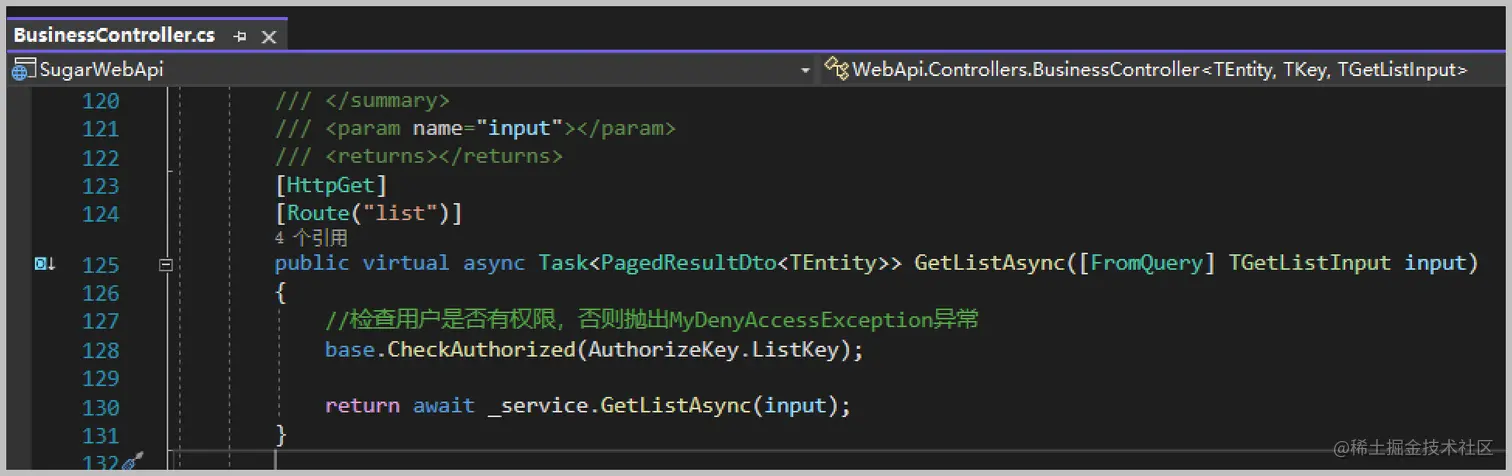Select the BusinessController.cs editor tab
Image resolution: width=1512 pixels, height=476 pixels.
[x=114, y=35]
